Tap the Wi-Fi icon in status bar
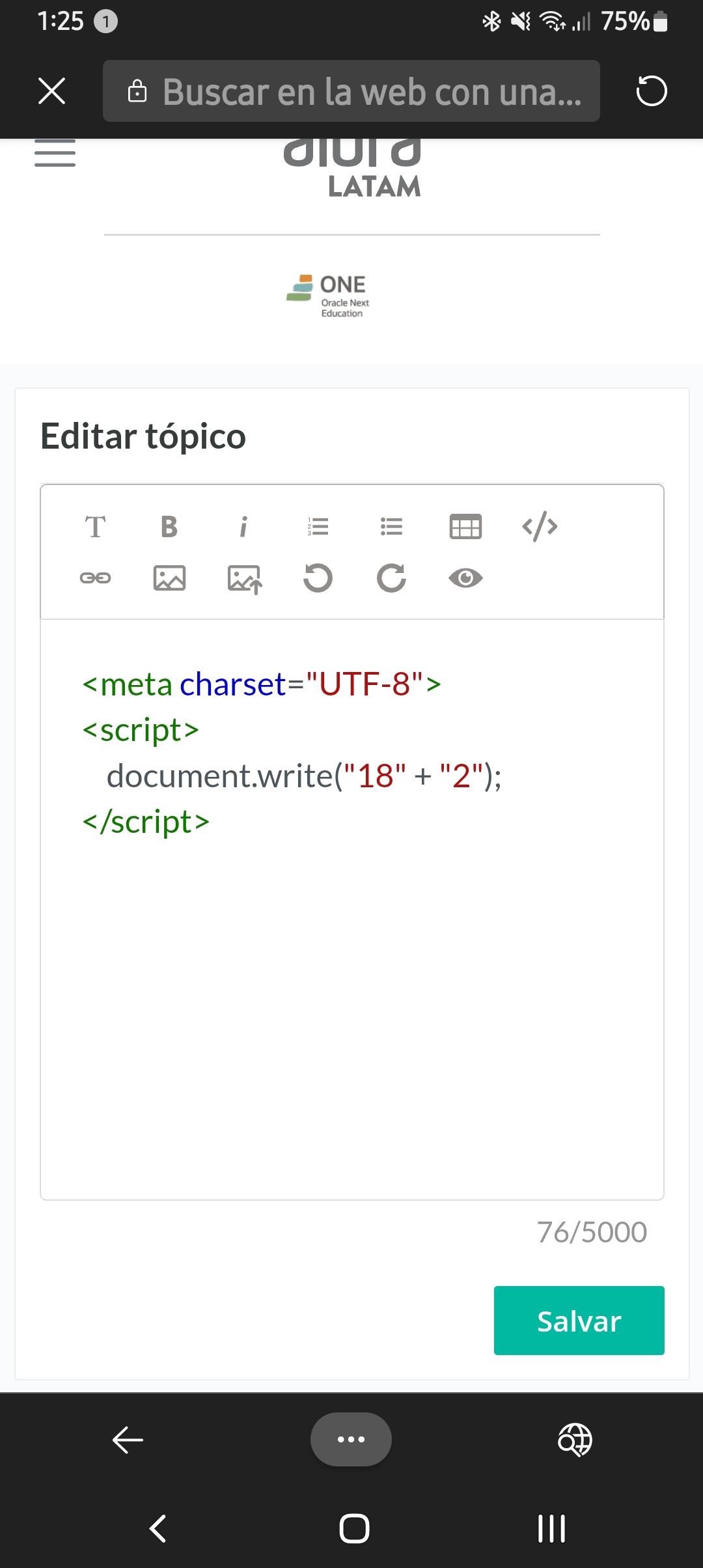703x1568 pixels. (x=553, y=22)
